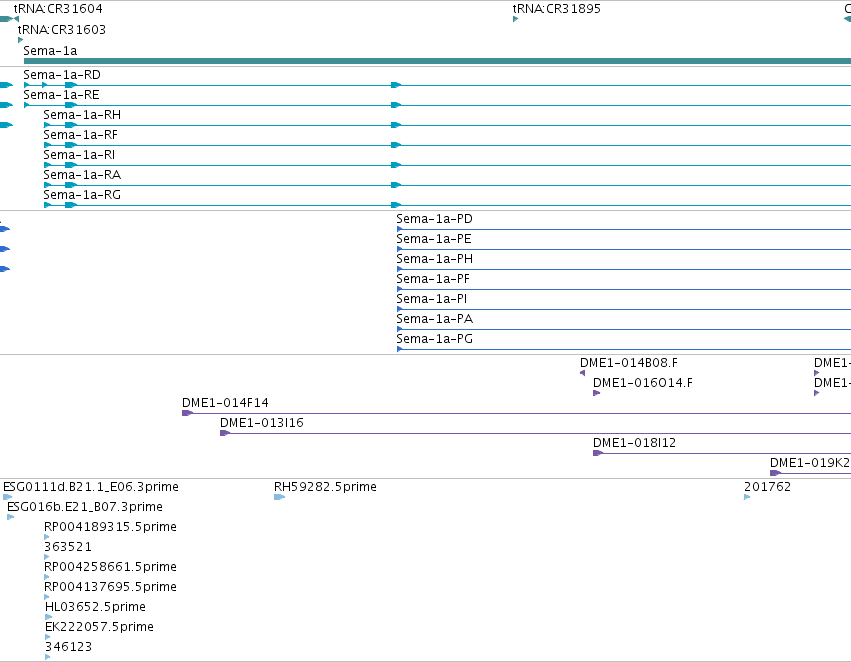Click ESG016b.E21_B07.3prime EST label
Image resolution: width=851 pixels, height=662 pixels.
pyautogui.click(x=85, y=507)
